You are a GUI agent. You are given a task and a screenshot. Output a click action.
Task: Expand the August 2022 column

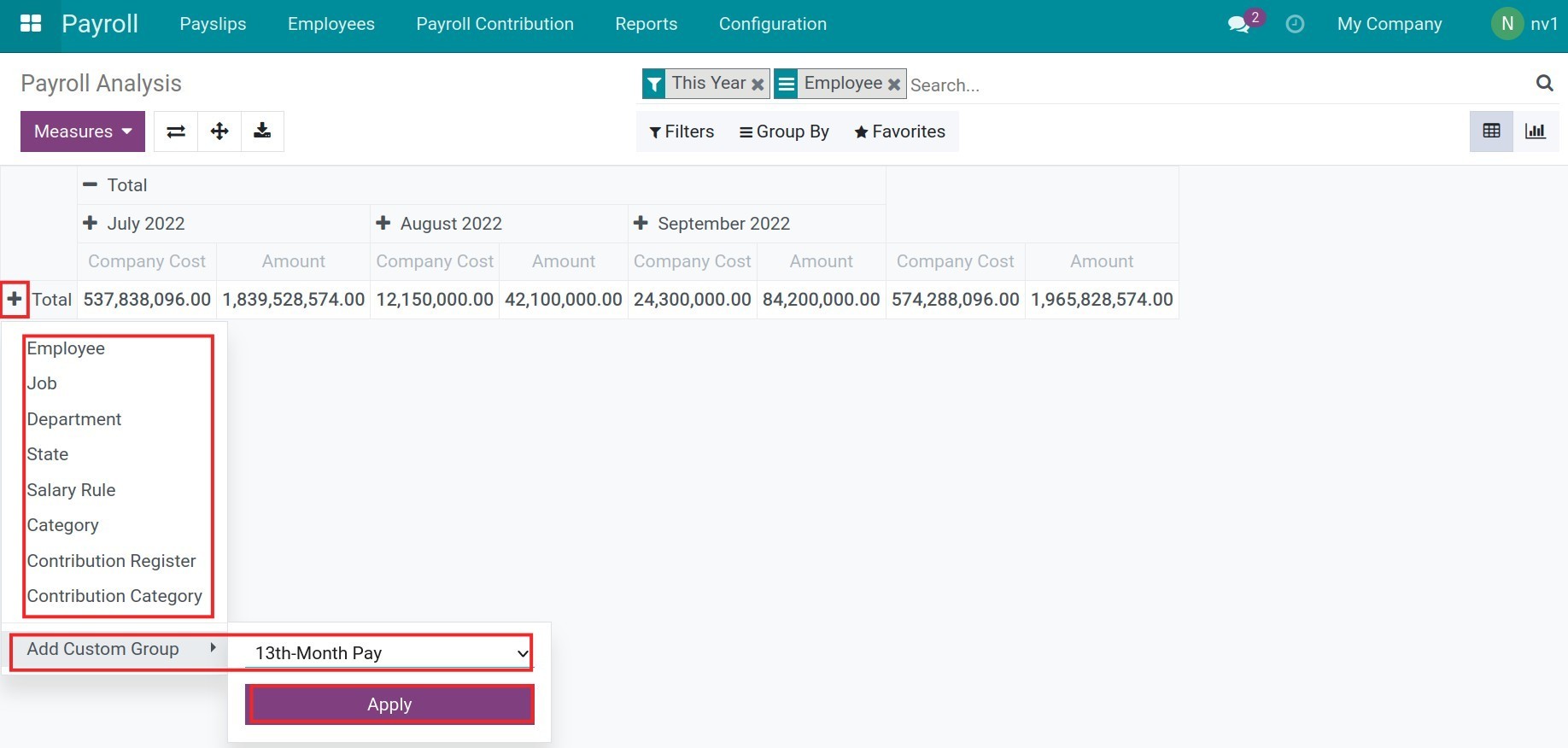(383, 223)
